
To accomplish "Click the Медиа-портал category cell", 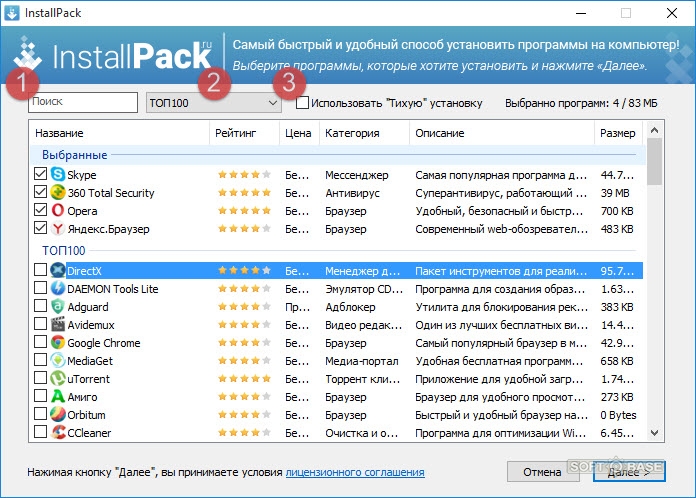I will (362, 361).
